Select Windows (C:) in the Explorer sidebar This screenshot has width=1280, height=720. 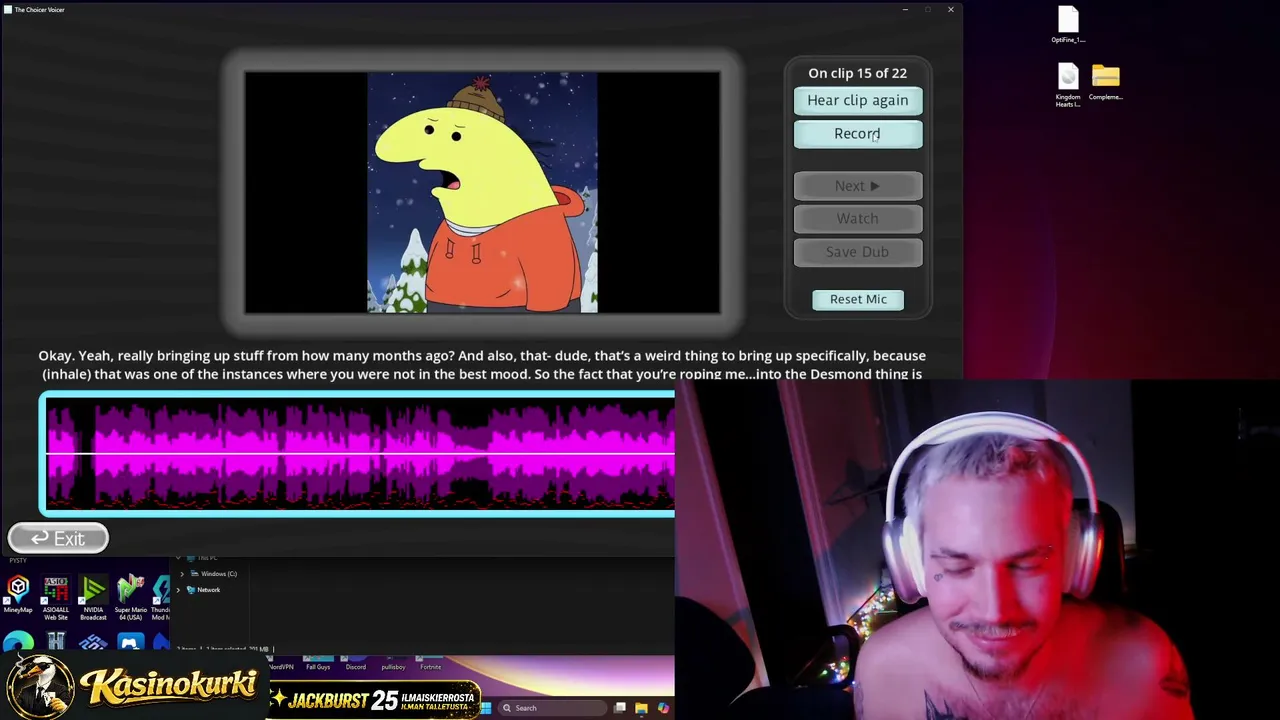[214, 574]
